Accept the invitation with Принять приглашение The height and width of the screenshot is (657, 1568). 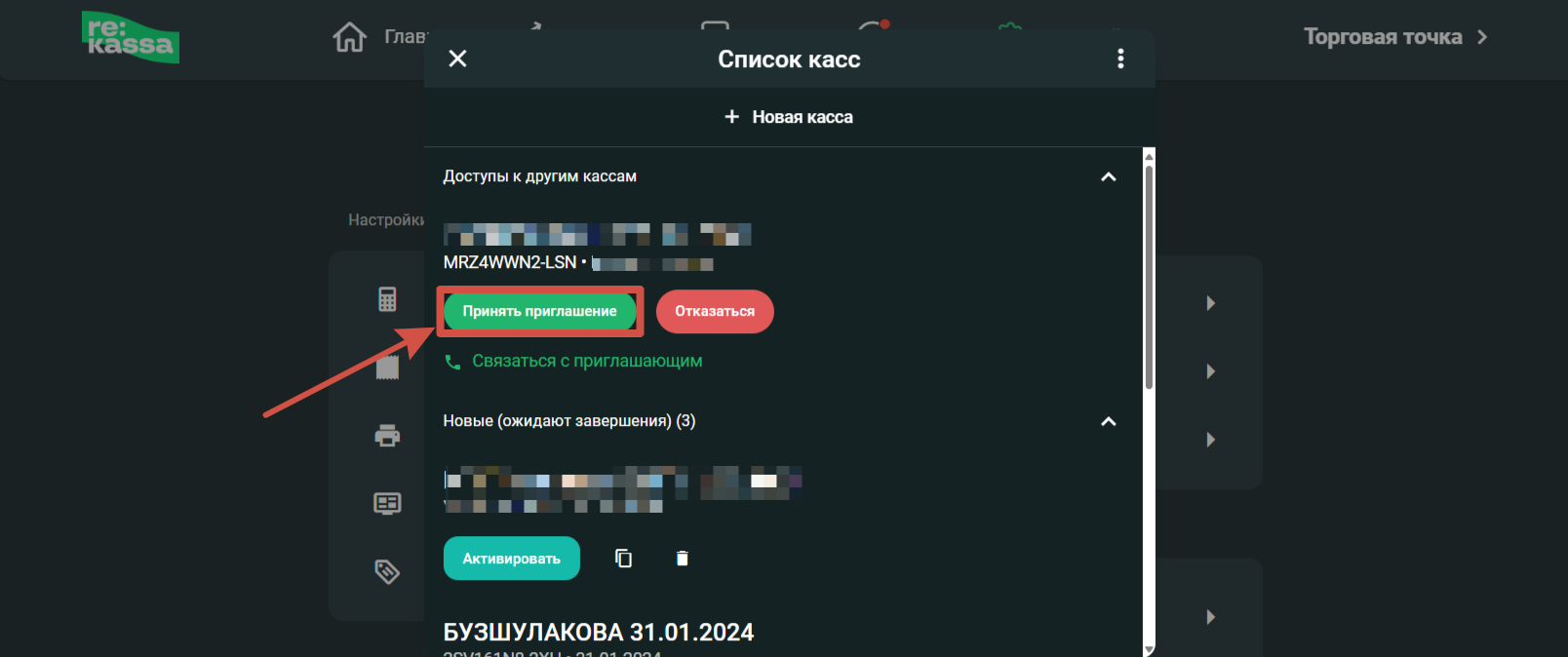tap(539, 311)
